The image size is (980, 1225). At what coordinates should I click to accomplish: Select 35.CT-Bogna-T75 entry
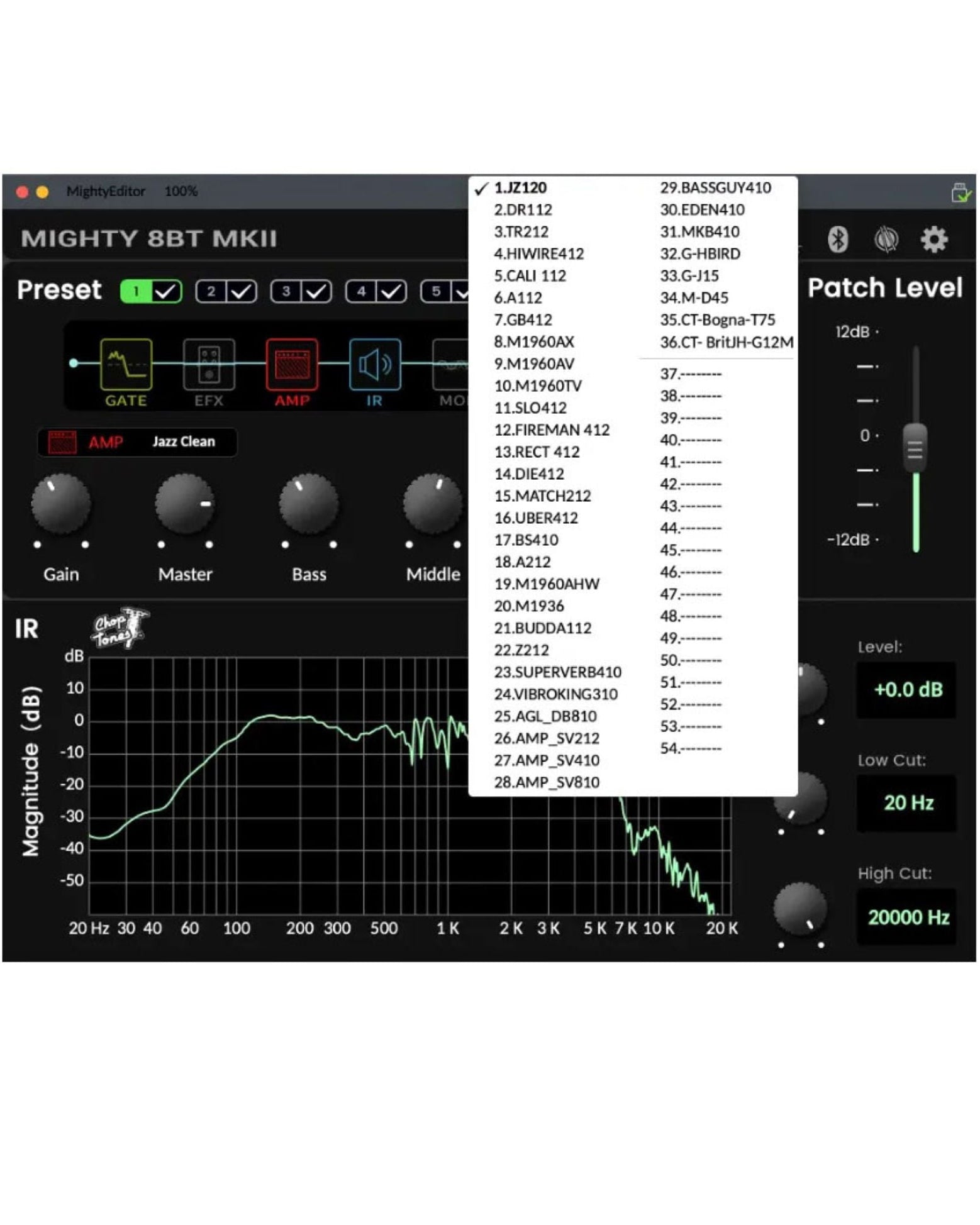pyautogui.click(x=718, y=320)
